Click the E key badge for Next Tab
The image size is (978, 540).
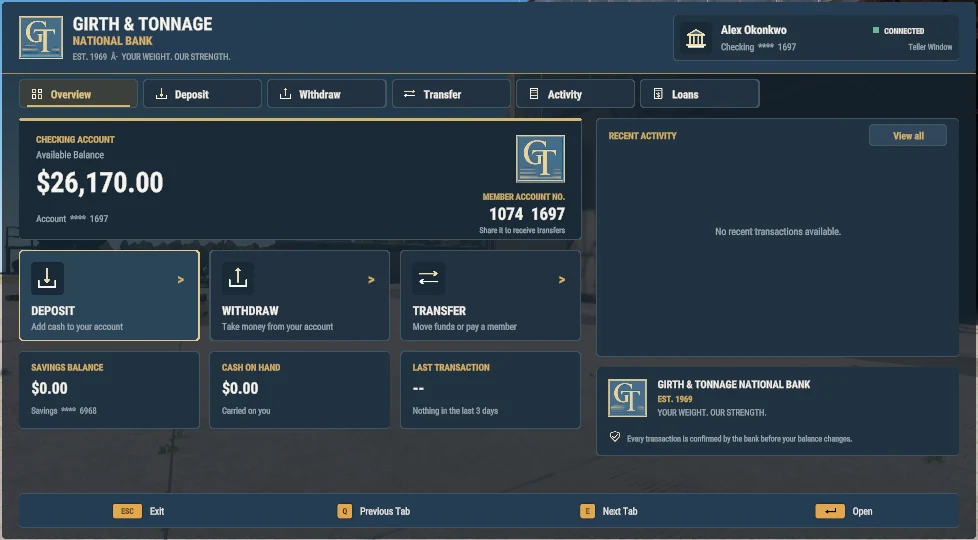point(587,511)
